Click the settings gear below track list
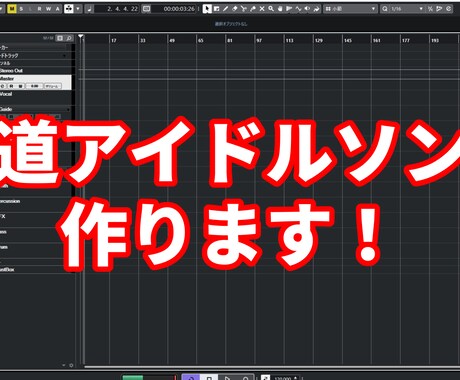460x380 pixels. tap(71, 365)
